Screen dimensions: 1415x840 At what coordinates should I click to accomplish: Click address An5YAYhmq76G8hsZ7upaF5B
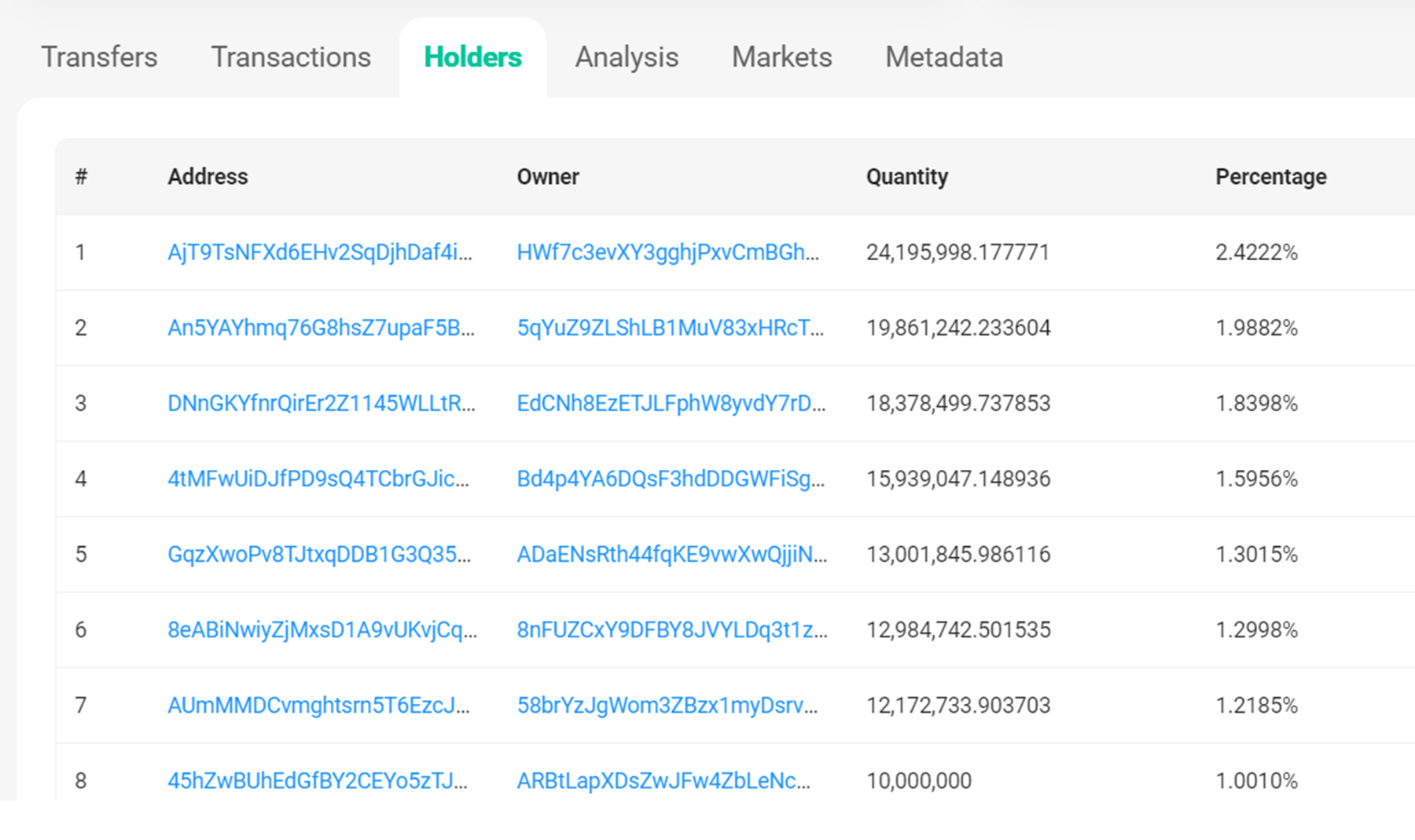tap(321, 328)
